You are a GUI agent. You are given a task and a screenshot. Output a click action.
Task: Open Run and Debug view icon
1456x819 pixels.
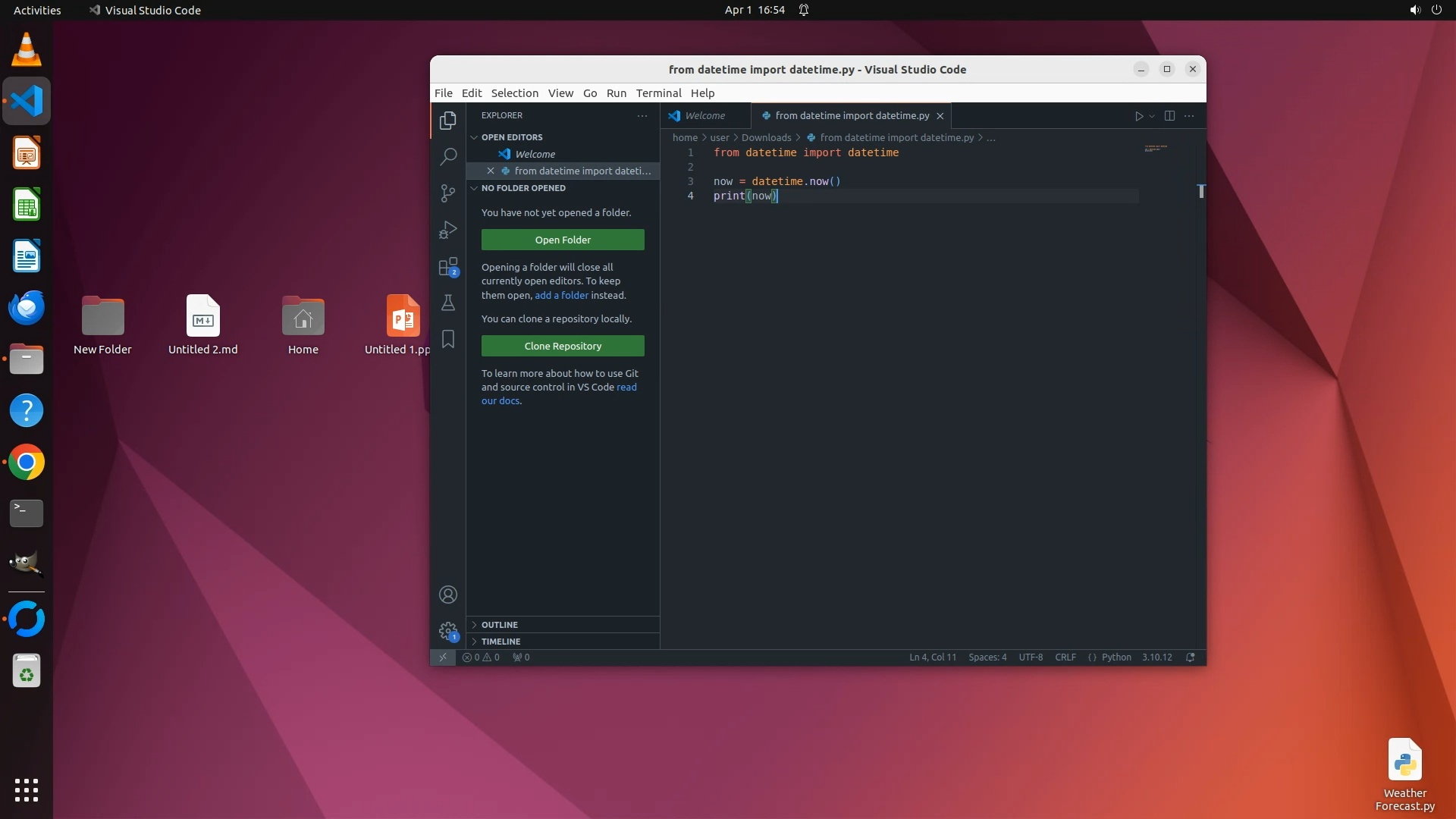(x=448, y=230)
